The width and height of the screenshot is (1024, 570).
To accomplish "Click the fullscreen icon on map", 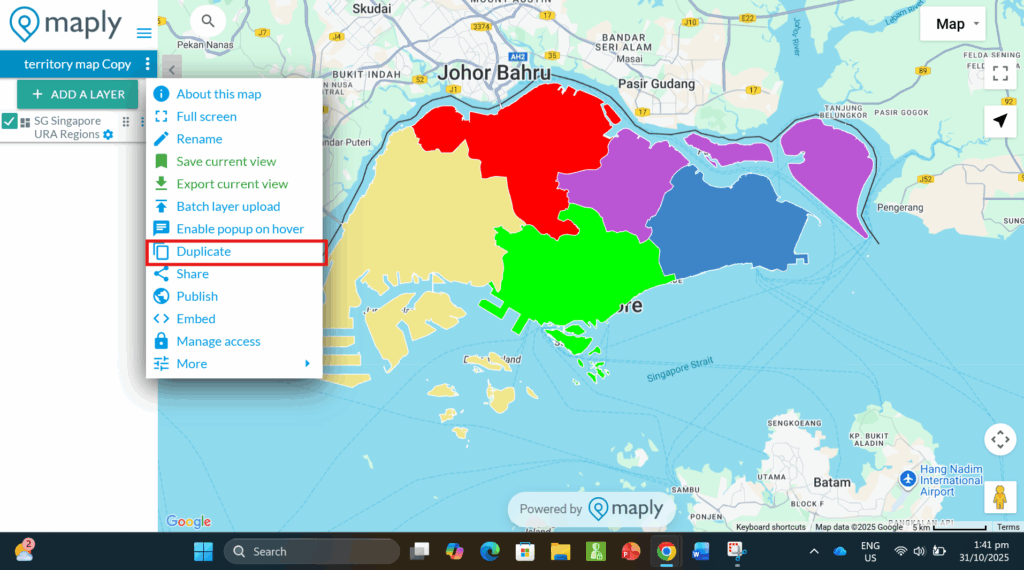I will coord(1000,73).
